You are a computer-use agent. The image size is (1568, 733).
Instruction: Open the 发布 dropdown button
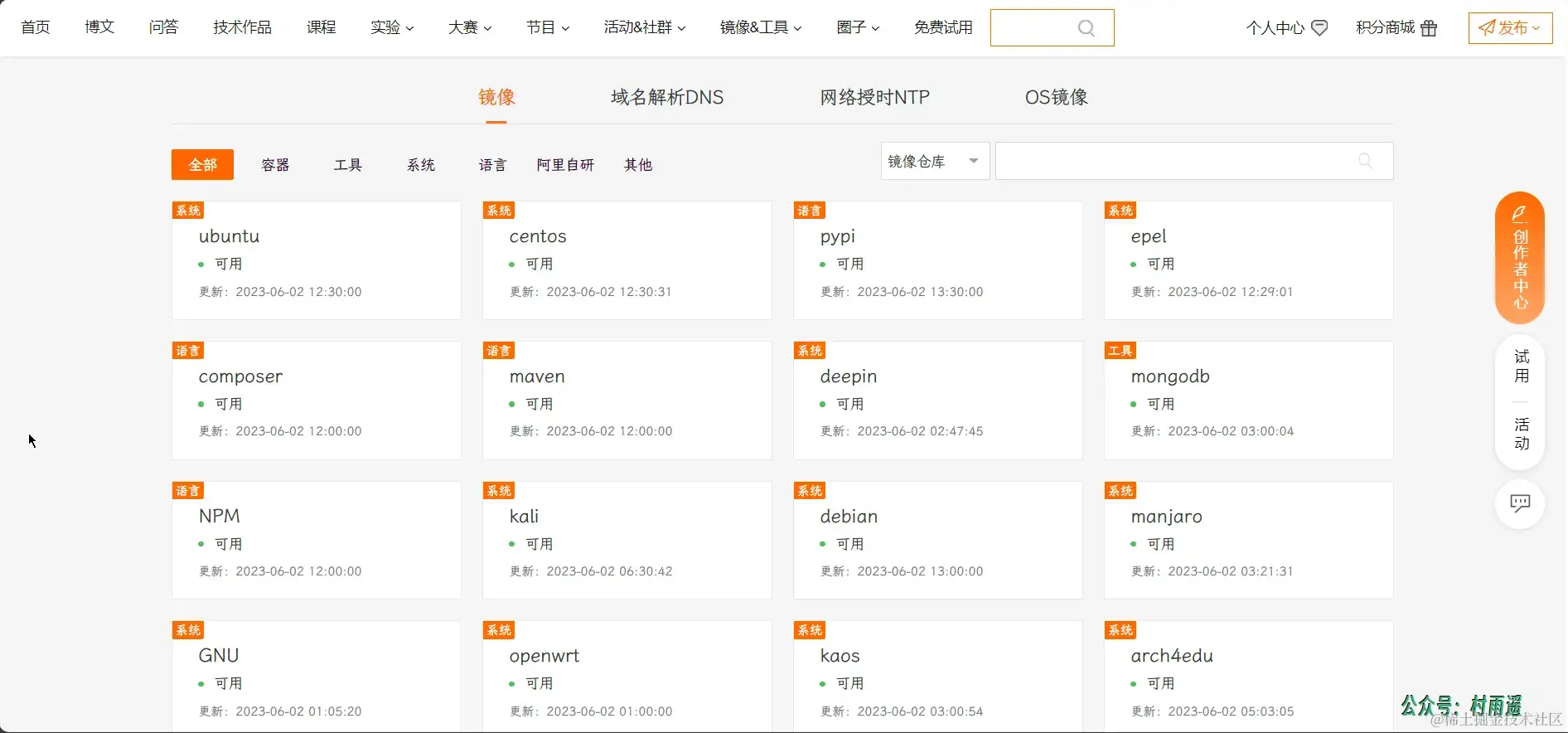click(1510, 27)
